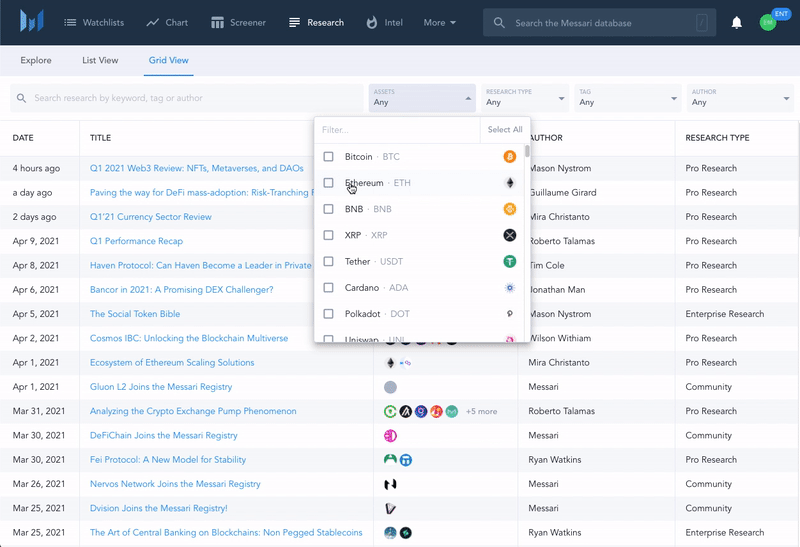Viewport: 800px width, 547px height.
Task: Focus the assets Filter input
Action: [x=397, y=130]
